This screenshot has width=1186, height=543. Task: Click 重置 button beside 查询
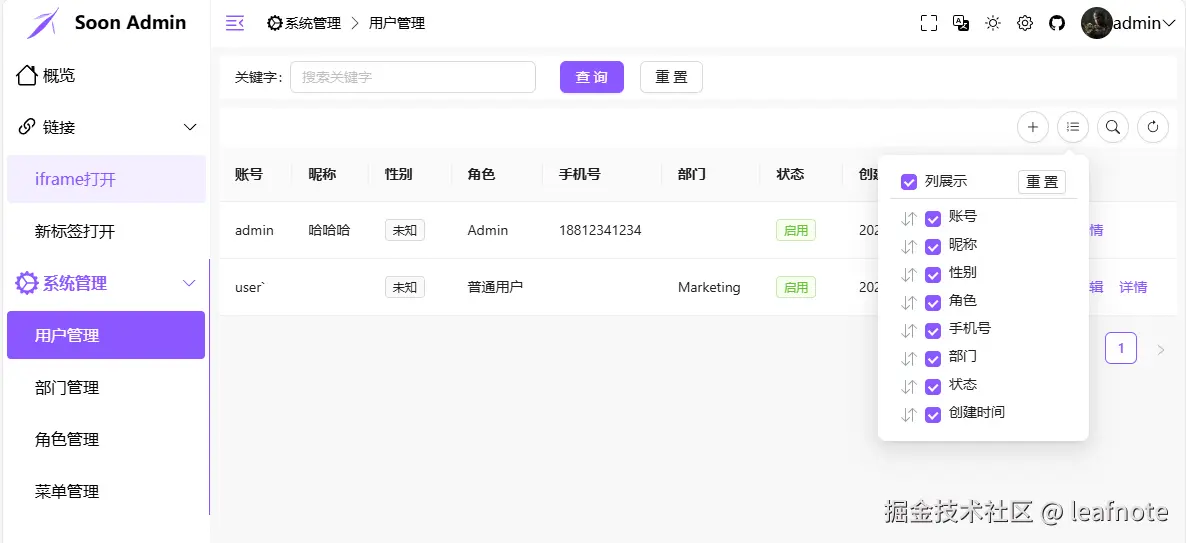[x=672, y=77]
